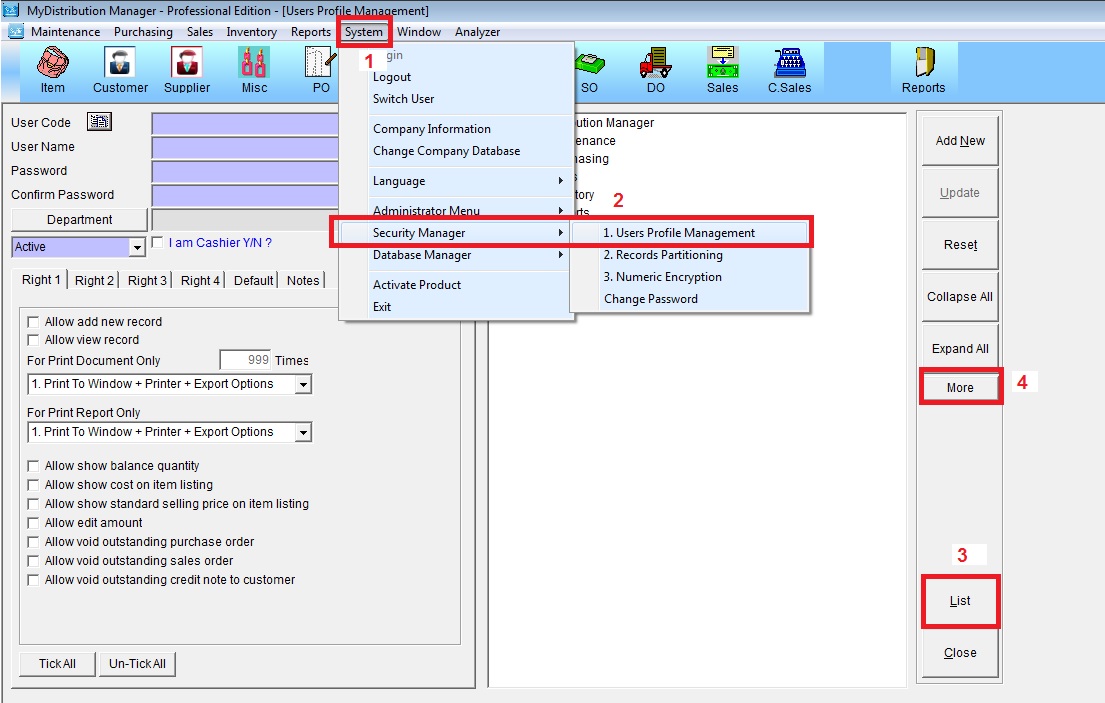
Task: Open the Supplier toolbar icon
Action: [187, 70]
